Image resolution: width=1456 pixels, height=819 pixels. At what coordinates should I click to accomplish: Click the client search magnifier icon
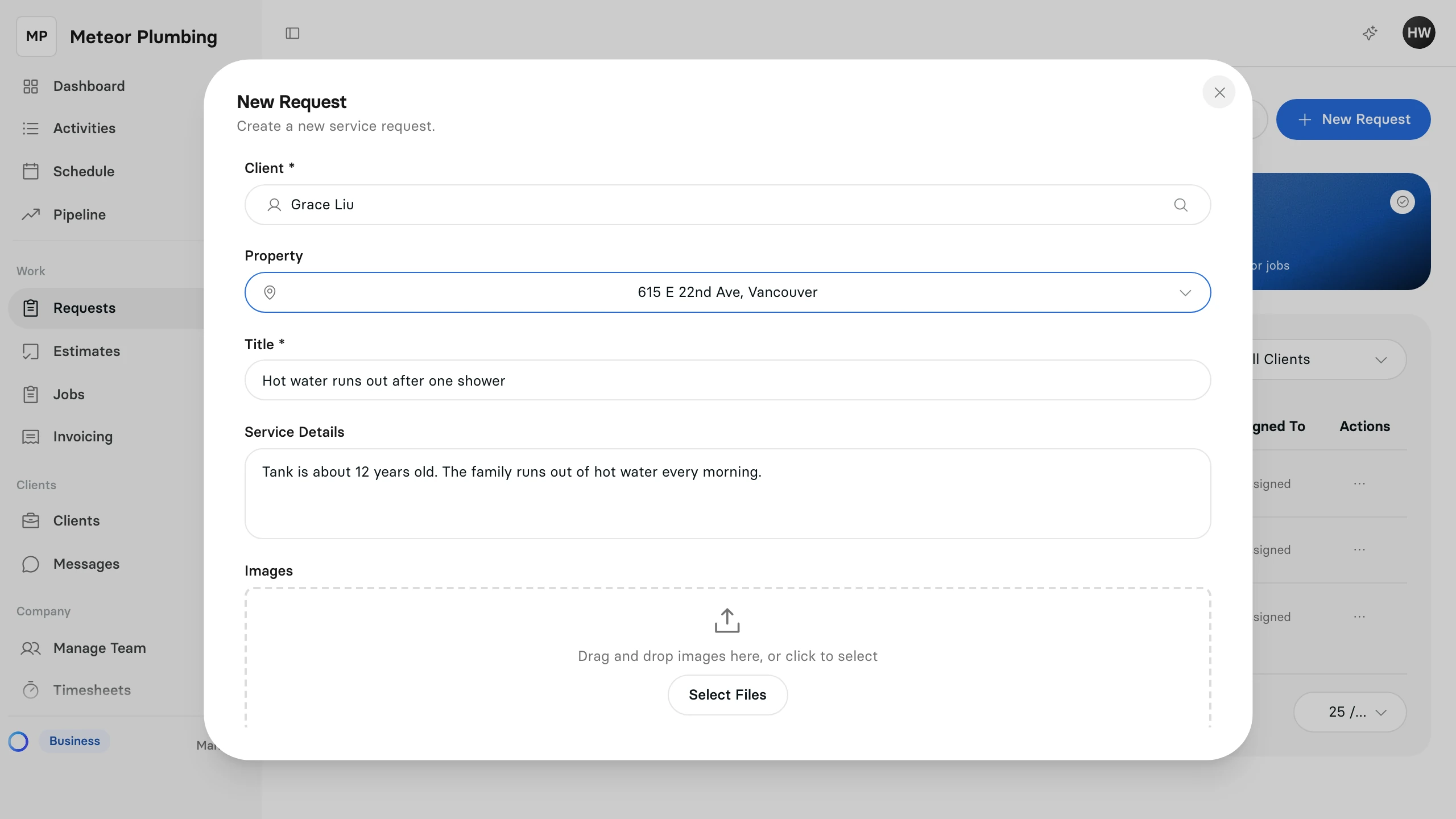[x=1181, y=205]
